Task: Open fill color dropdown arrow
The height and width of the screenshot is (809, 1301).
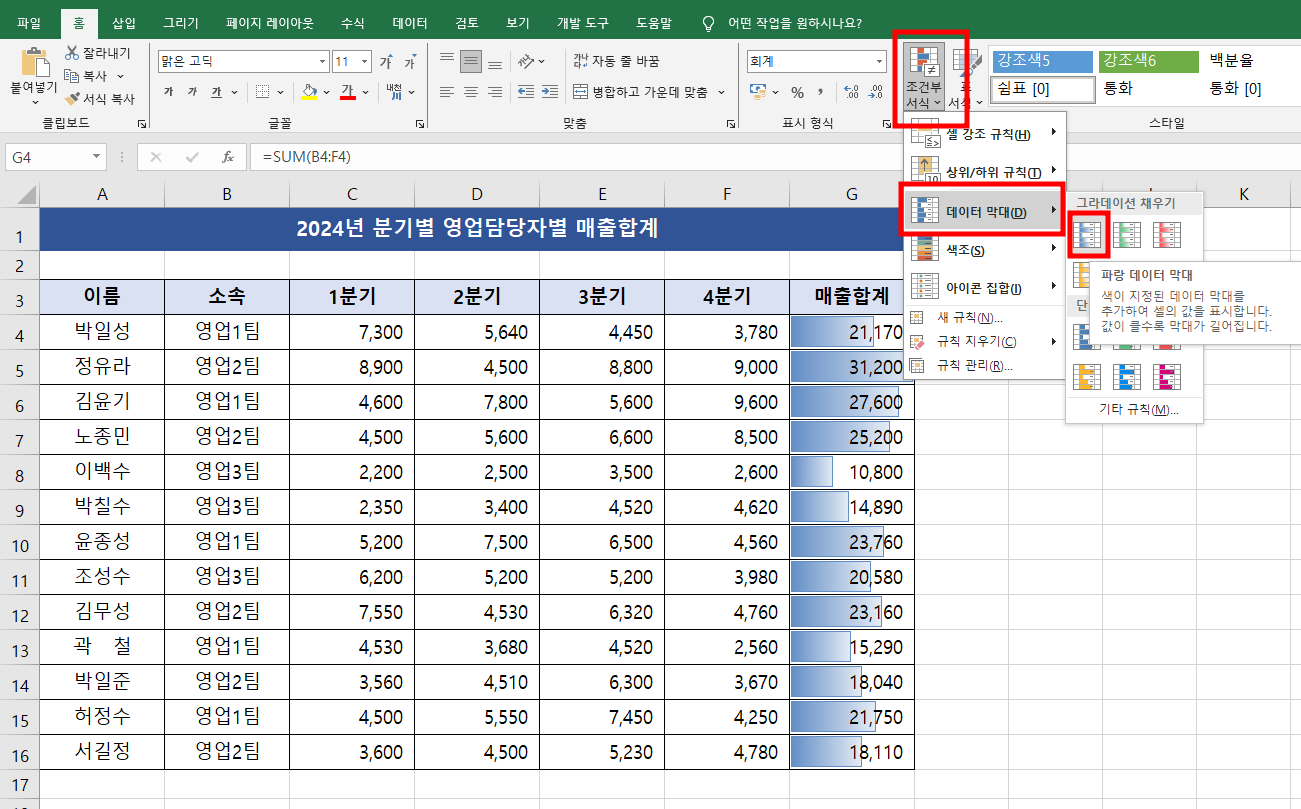Action: click(x=326, y=92)
